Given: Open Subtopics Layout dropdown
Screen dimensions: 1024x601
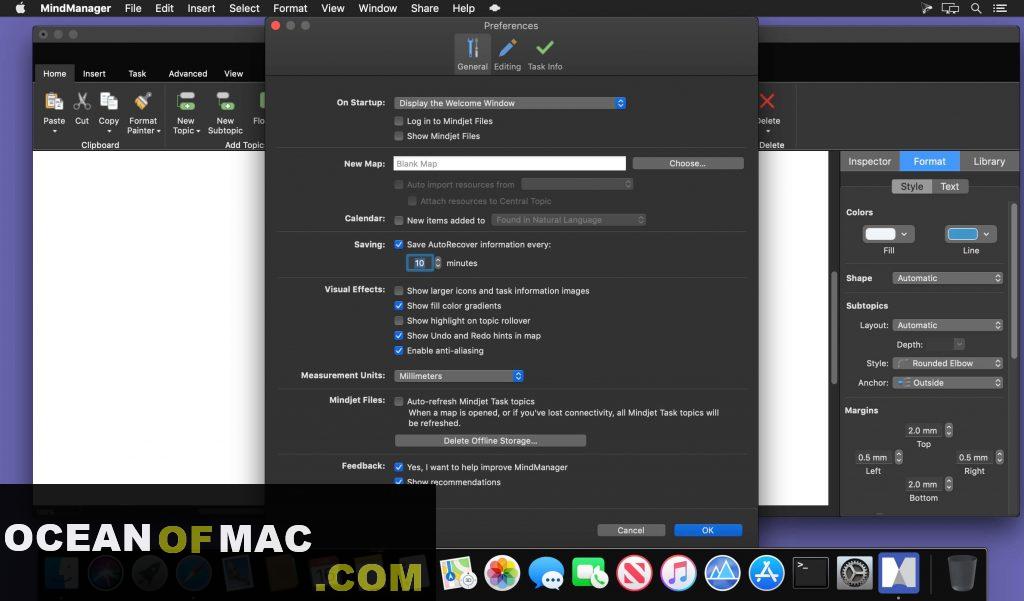Looking at the screenshot, I should pyautogui.click(x=948, y=325).
